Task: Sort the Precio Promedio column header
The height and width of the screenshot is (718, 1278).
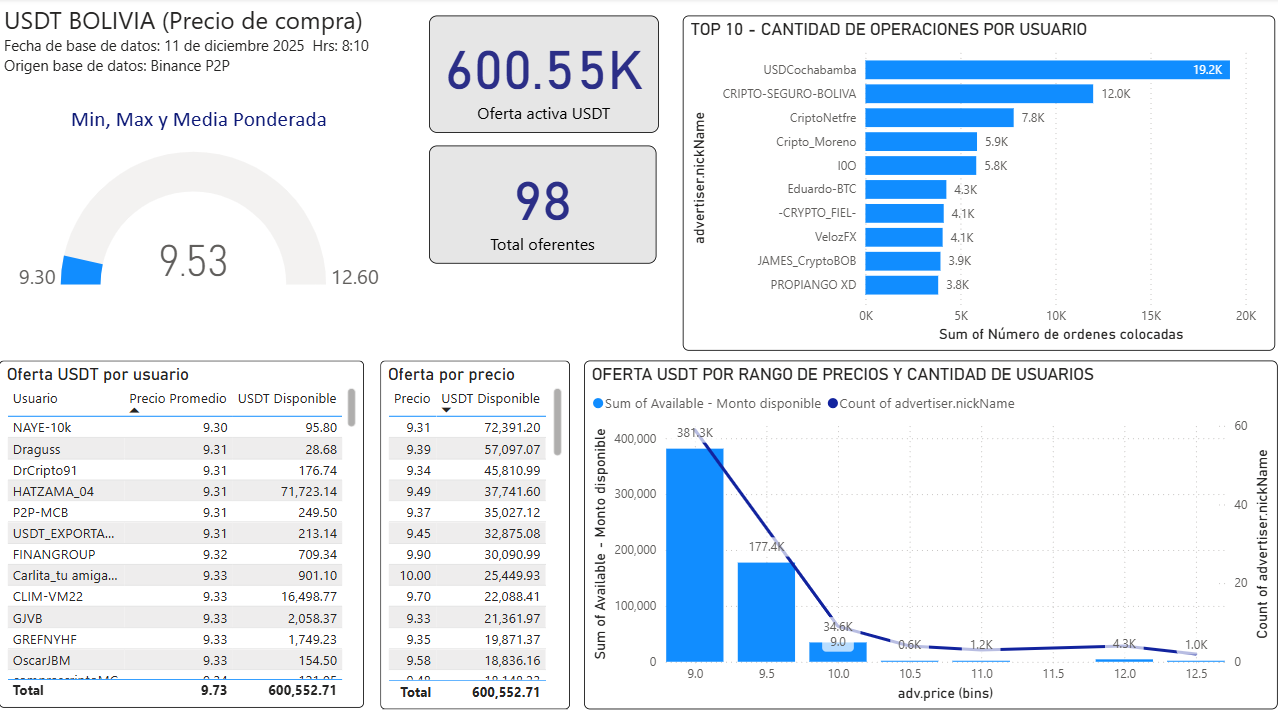Action: pyautogui.click(x=176, y=398)
